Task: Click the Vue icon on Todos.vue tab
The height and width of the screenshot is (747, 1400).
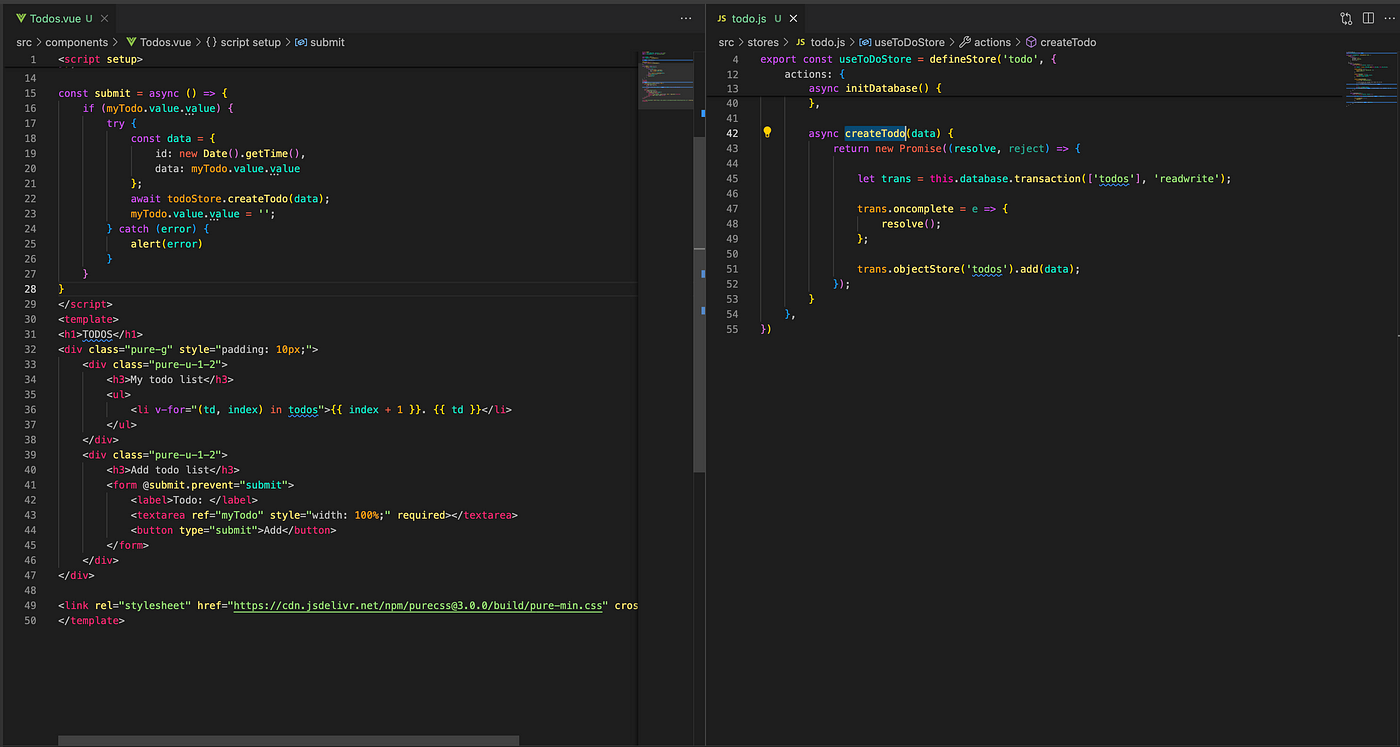Action: click(x=21, y=18)
